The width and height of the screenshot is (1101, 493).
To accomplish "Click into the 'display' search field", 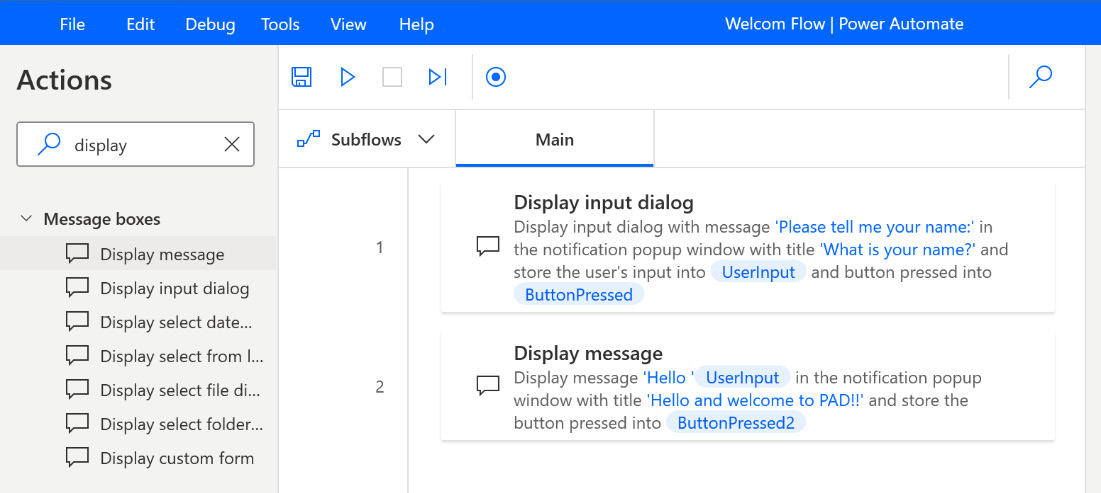I will (136, 145).
